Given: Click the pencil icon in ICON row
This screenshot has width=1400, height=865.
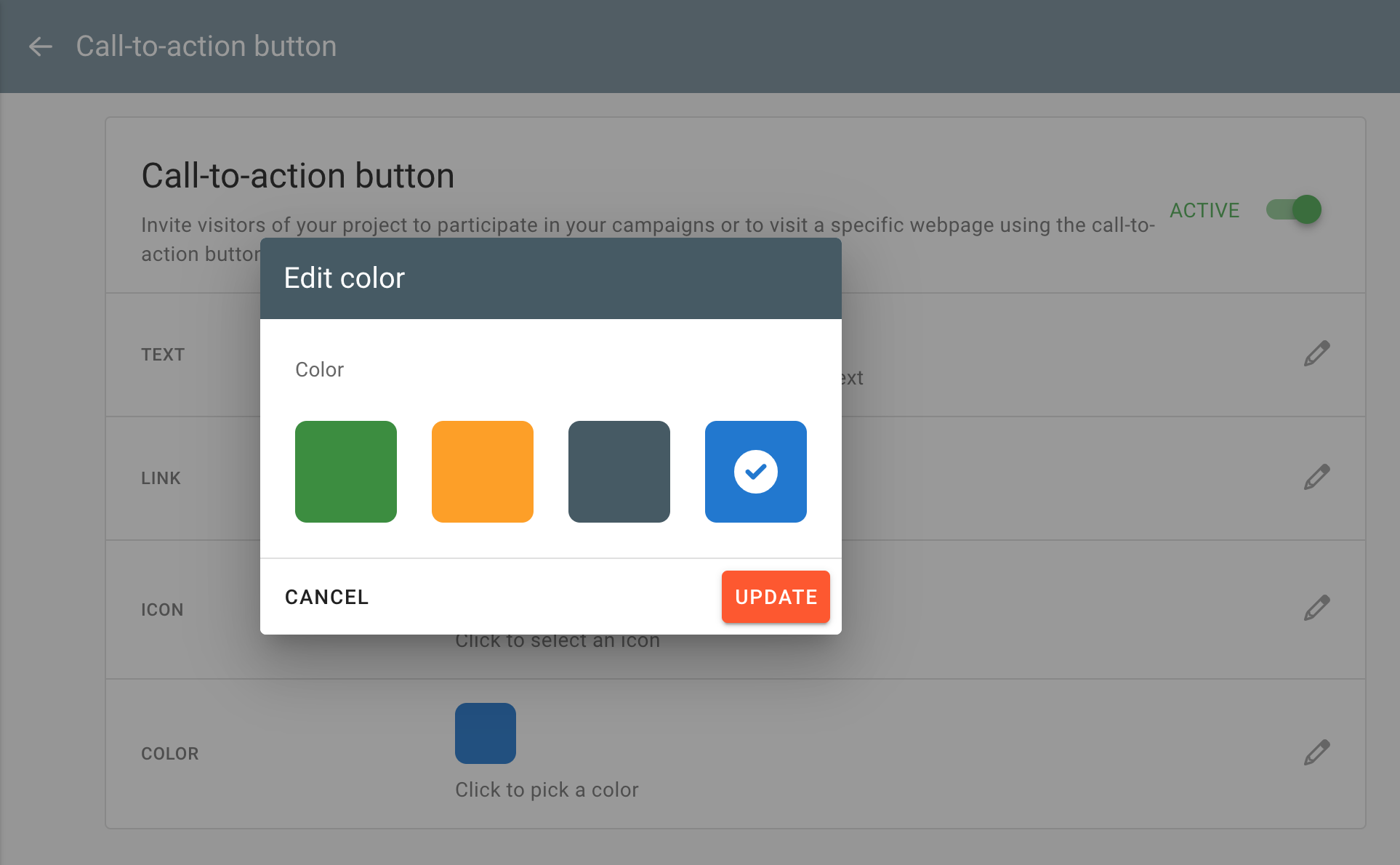Looking at the screenshot, I should pyautogui.click(x=1316, y=608).
